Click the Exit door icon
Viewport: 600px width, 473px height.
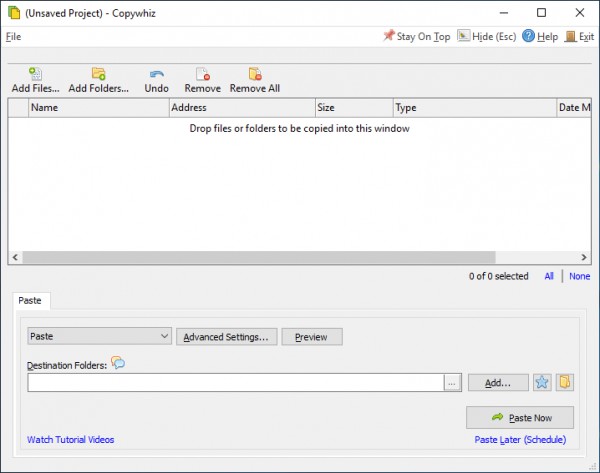(570, 36)
